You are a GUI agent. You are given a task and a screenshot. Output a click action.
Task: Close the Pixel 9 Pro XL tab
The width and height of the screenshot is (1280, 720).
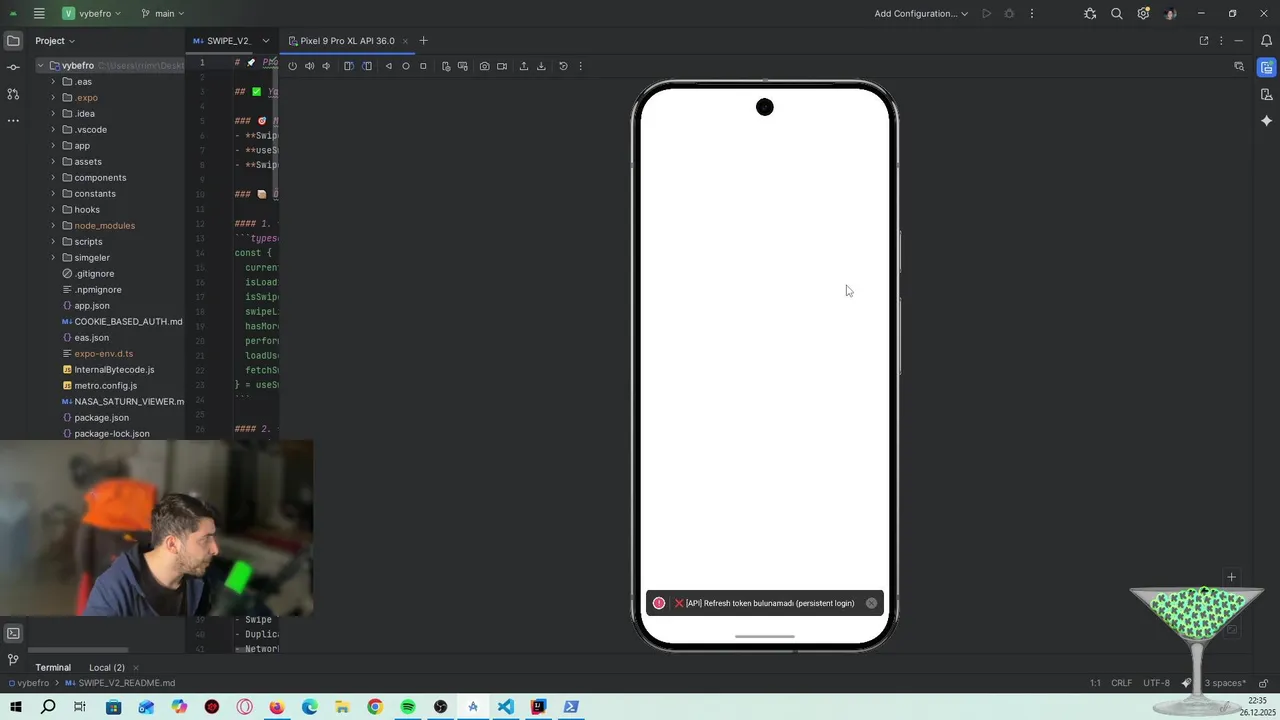tap(405, 41)
